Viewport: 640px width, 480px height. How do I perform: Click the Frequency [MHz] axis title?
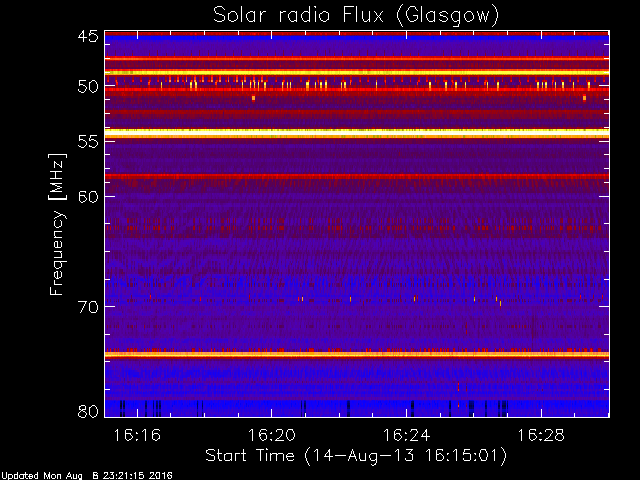(x=57, y=224)
